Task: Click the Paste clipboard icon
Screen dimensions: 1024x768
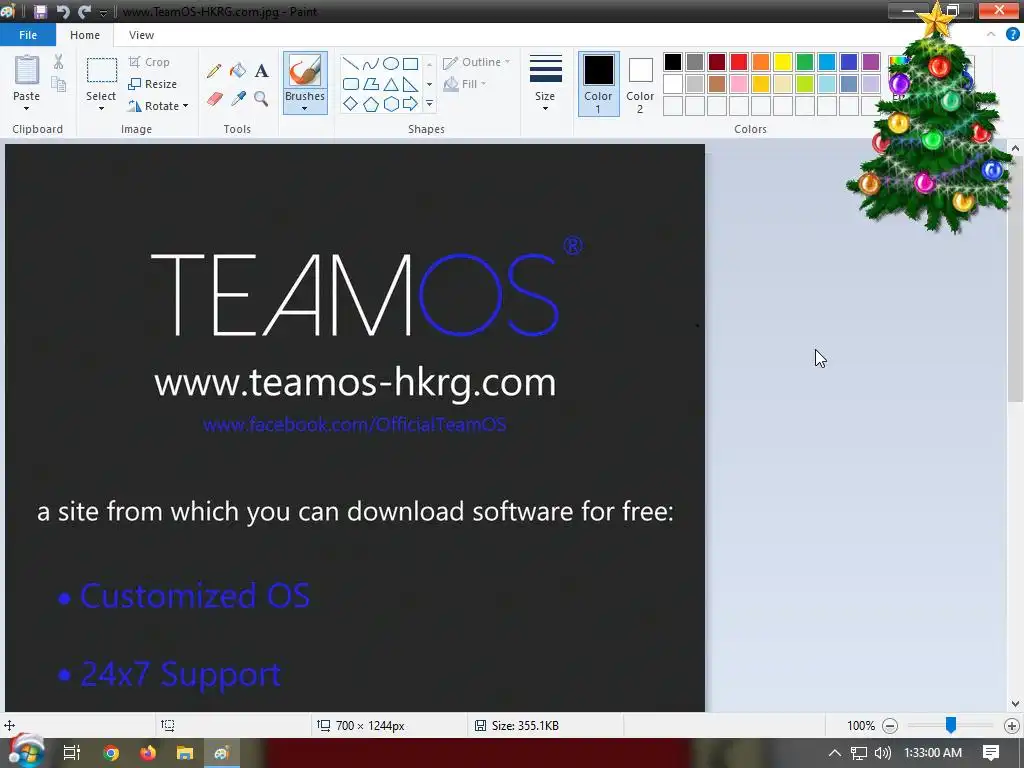Action: click(27, 70)
